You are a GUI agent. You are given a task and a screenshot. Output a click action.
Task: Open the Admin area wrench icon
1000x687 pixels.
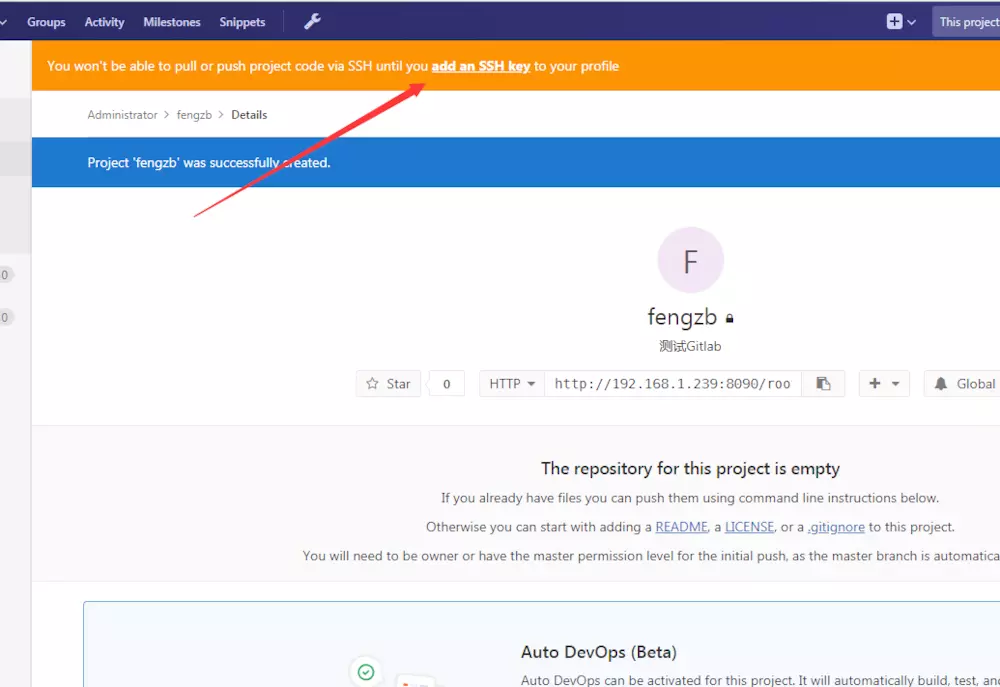coord(312,21)
